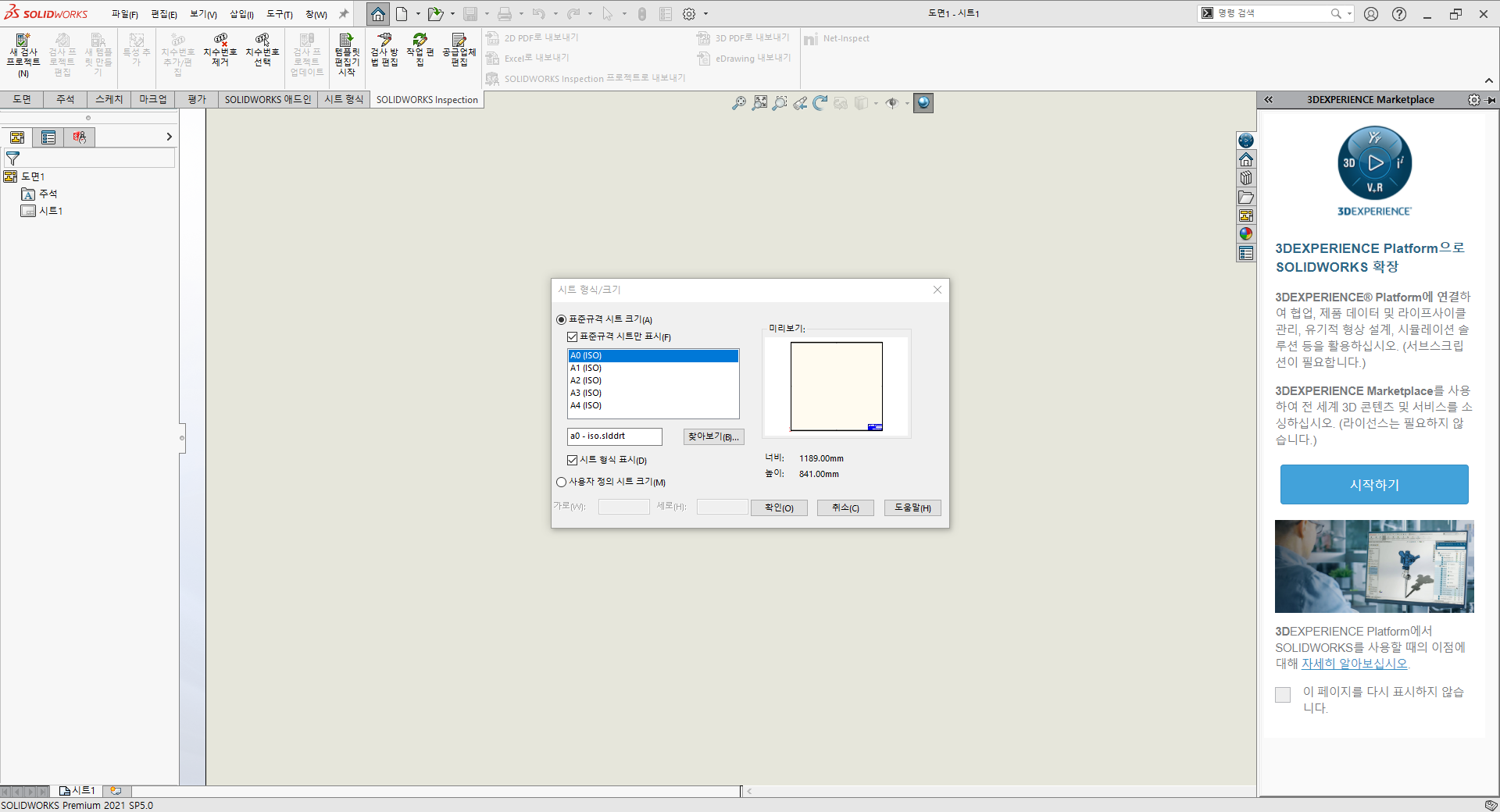Click the 지수번호 제거 (remove balloon) tool

220,50
